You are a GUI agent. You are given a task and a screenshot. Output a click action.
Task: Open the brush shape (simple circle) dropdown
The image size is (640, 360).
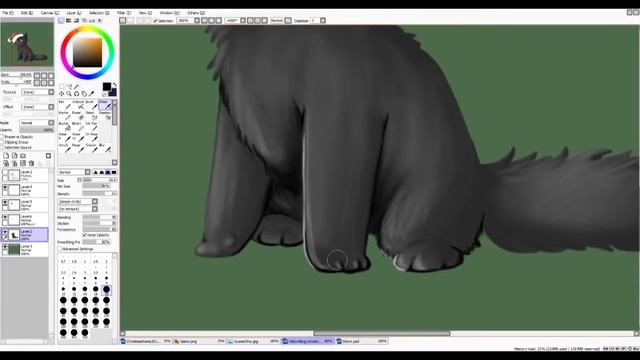pyautogui.click(x=78, y=202)
